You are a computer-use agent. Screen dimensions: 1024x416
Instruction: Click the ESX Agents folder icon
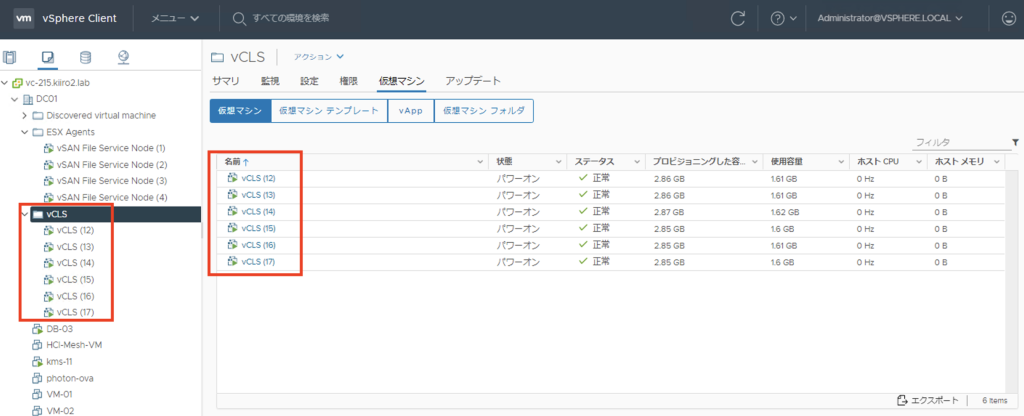(x=38, y=132)
